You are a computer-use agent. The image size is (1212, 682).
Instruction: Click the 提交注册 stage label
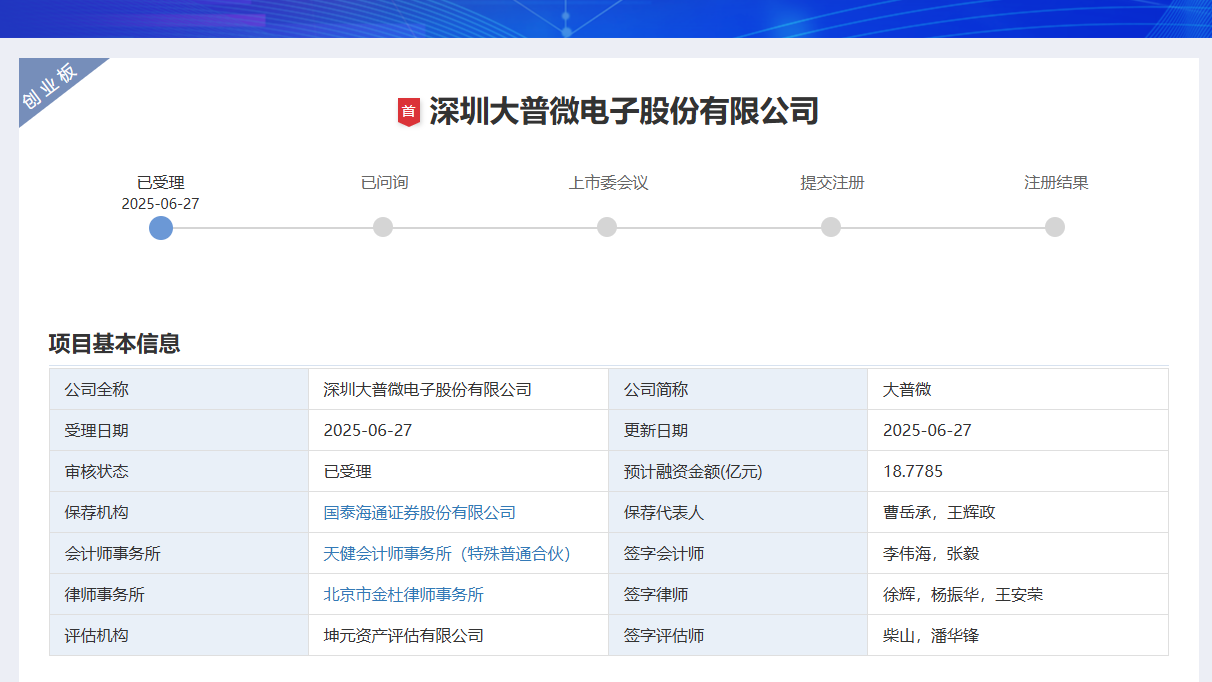coord(832,183)
